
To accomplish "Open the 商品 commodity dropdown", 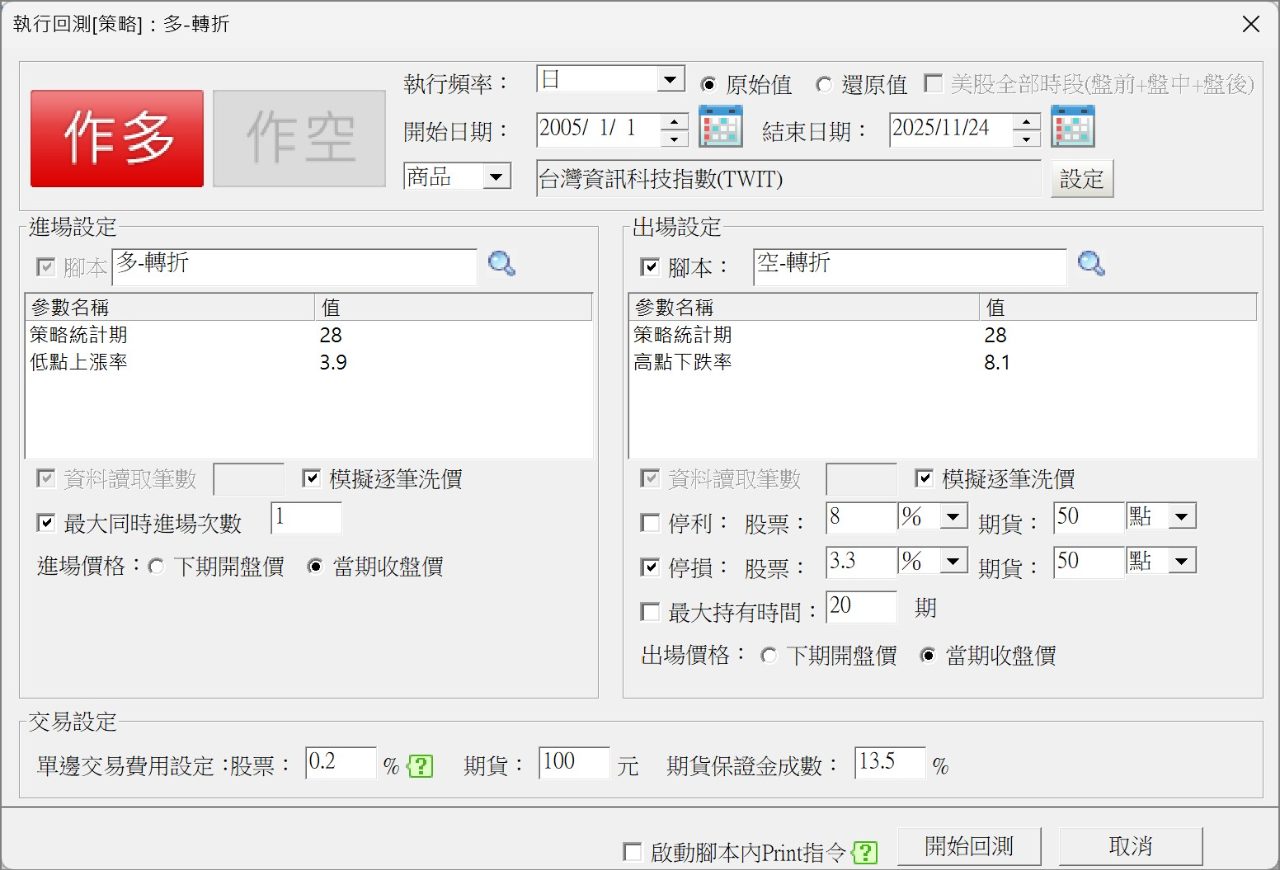I will point(493,176).
